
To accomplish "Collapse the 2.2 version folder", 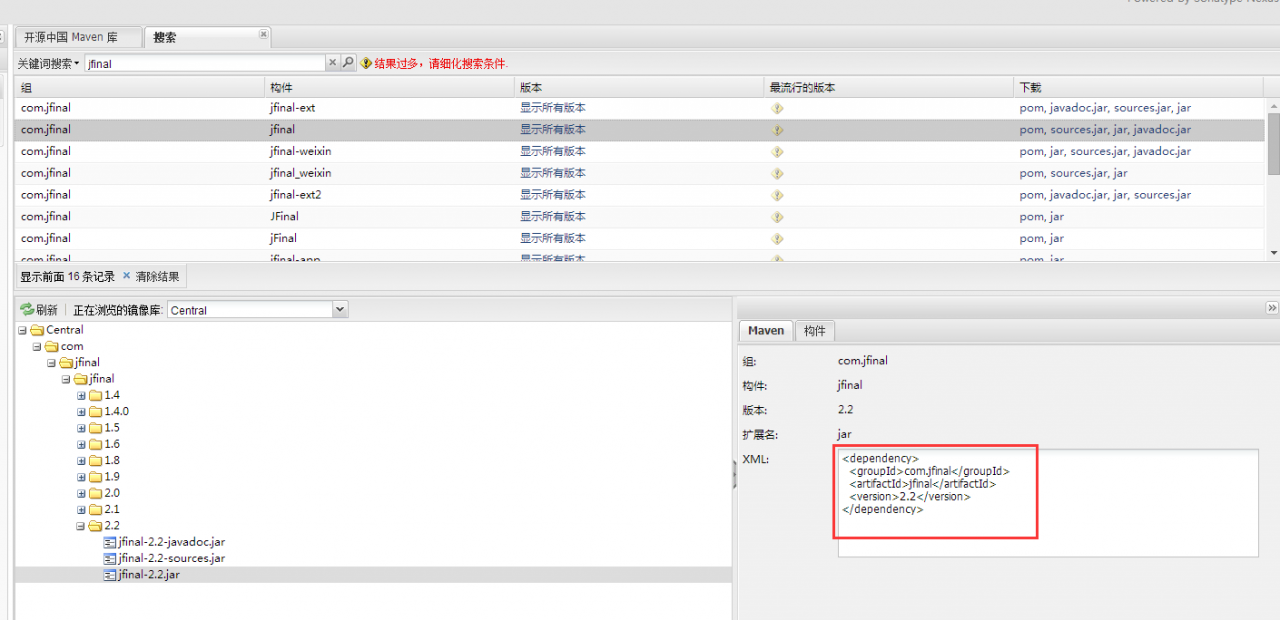I will coord(82,526).
